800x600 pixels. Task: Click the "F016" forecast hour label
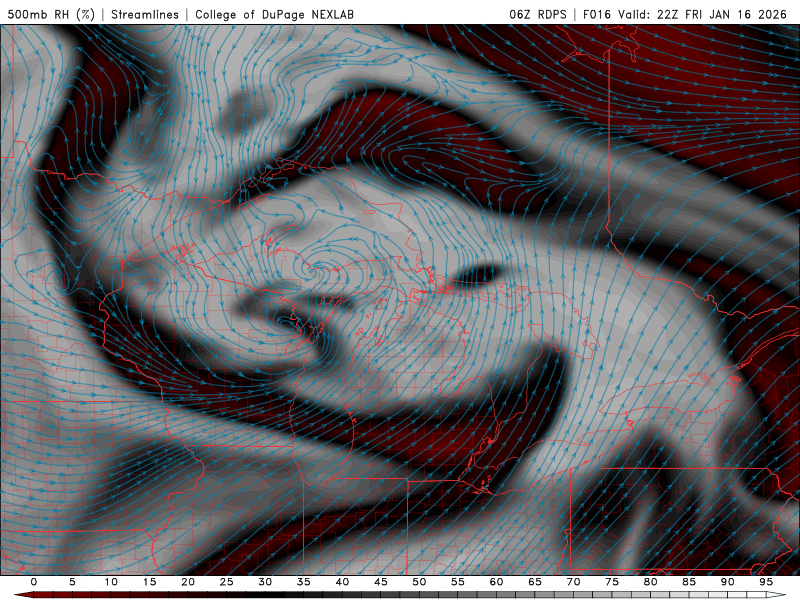click(596, 14)
